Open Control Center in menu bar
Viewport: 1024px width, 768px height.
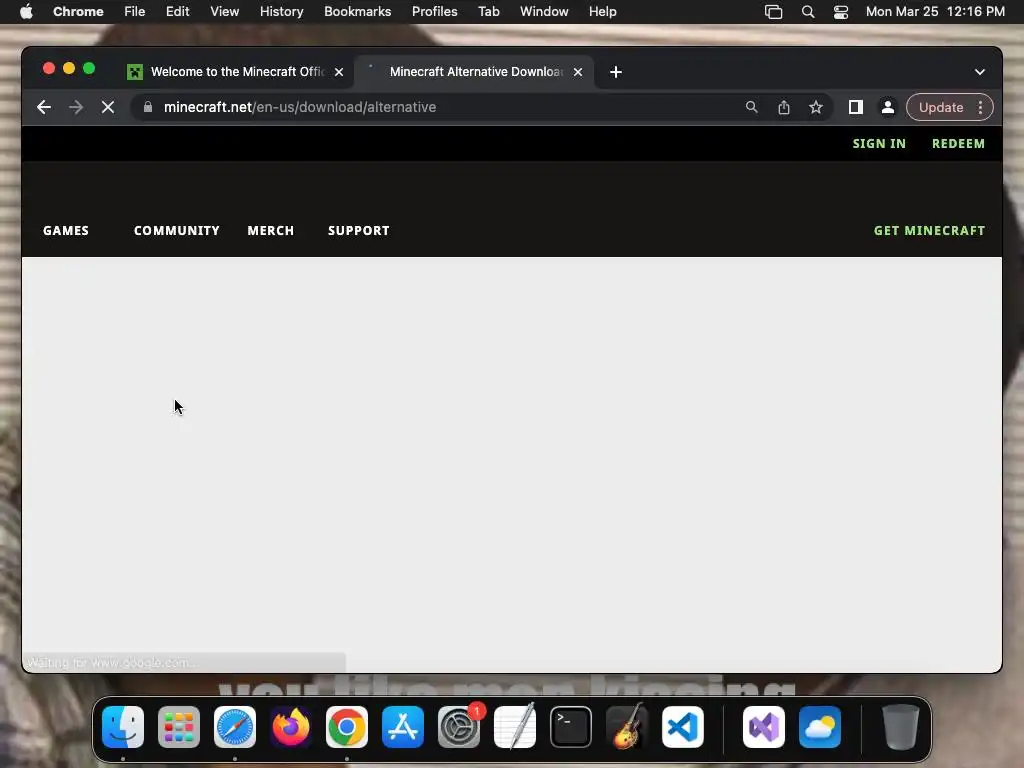pos(840,12)
